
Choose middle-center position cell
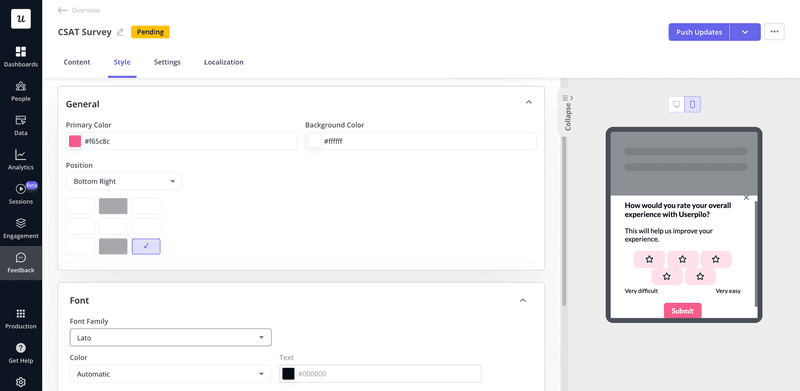(x=113, y=226)
